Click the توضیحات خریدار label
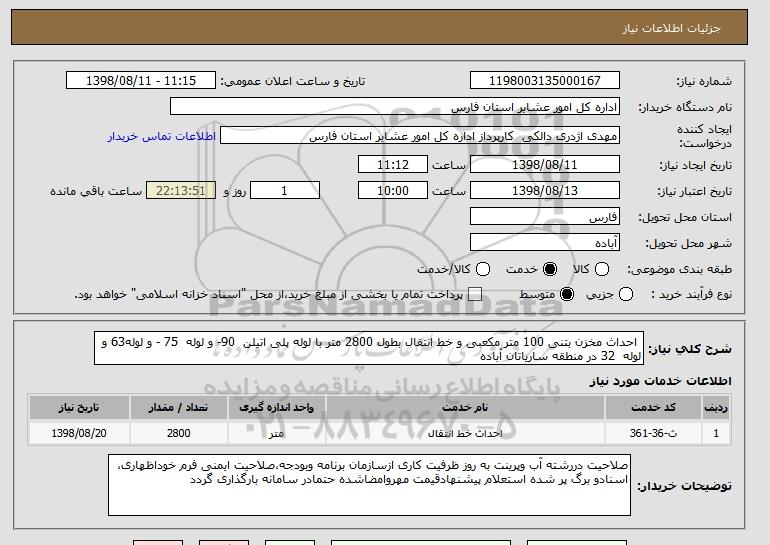The image size is (770, 545). coord(684,486)
